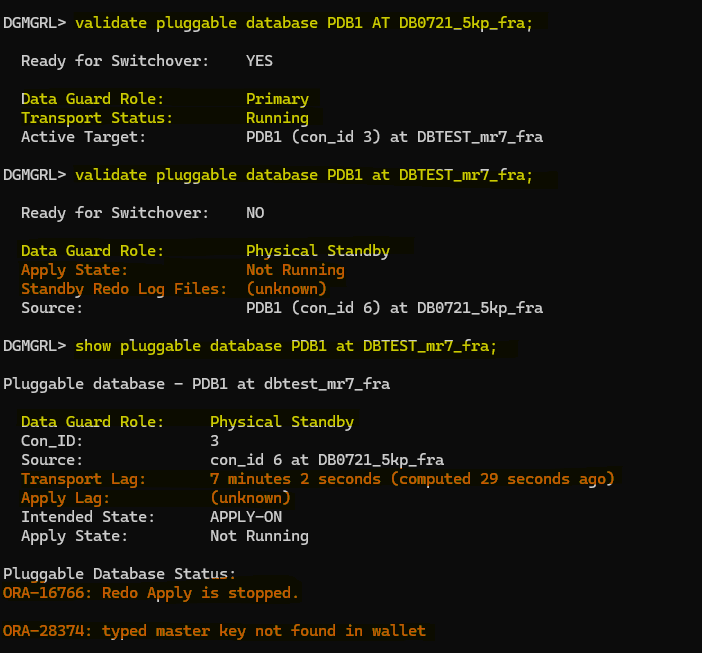Screen dimensions: 702x653
Task: Click the "Primary" Data Guard role value
Action: pyautogui.click(x=277, y=99)
